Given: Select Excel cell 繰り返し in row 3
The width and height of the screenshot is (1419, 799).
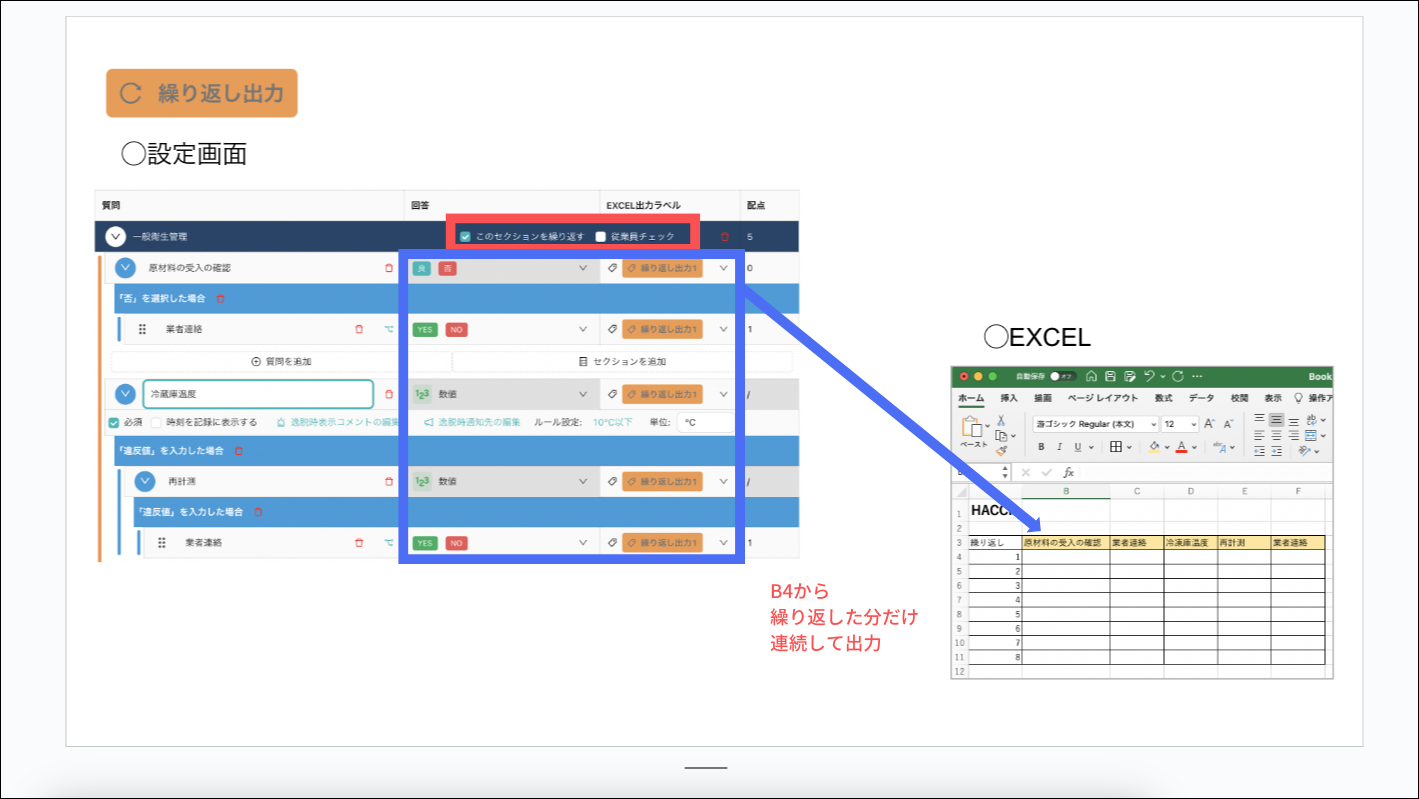Looking at the screenshot, I should click(995, 543).
